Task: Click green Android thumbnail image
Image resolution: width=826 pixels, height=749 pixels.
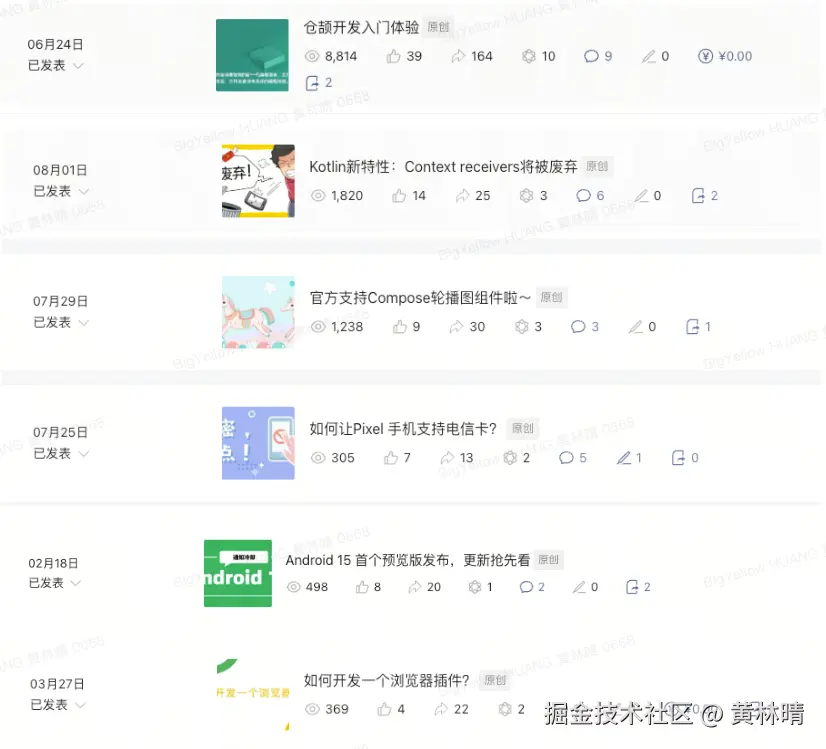Action: click(x=238, y=573)
